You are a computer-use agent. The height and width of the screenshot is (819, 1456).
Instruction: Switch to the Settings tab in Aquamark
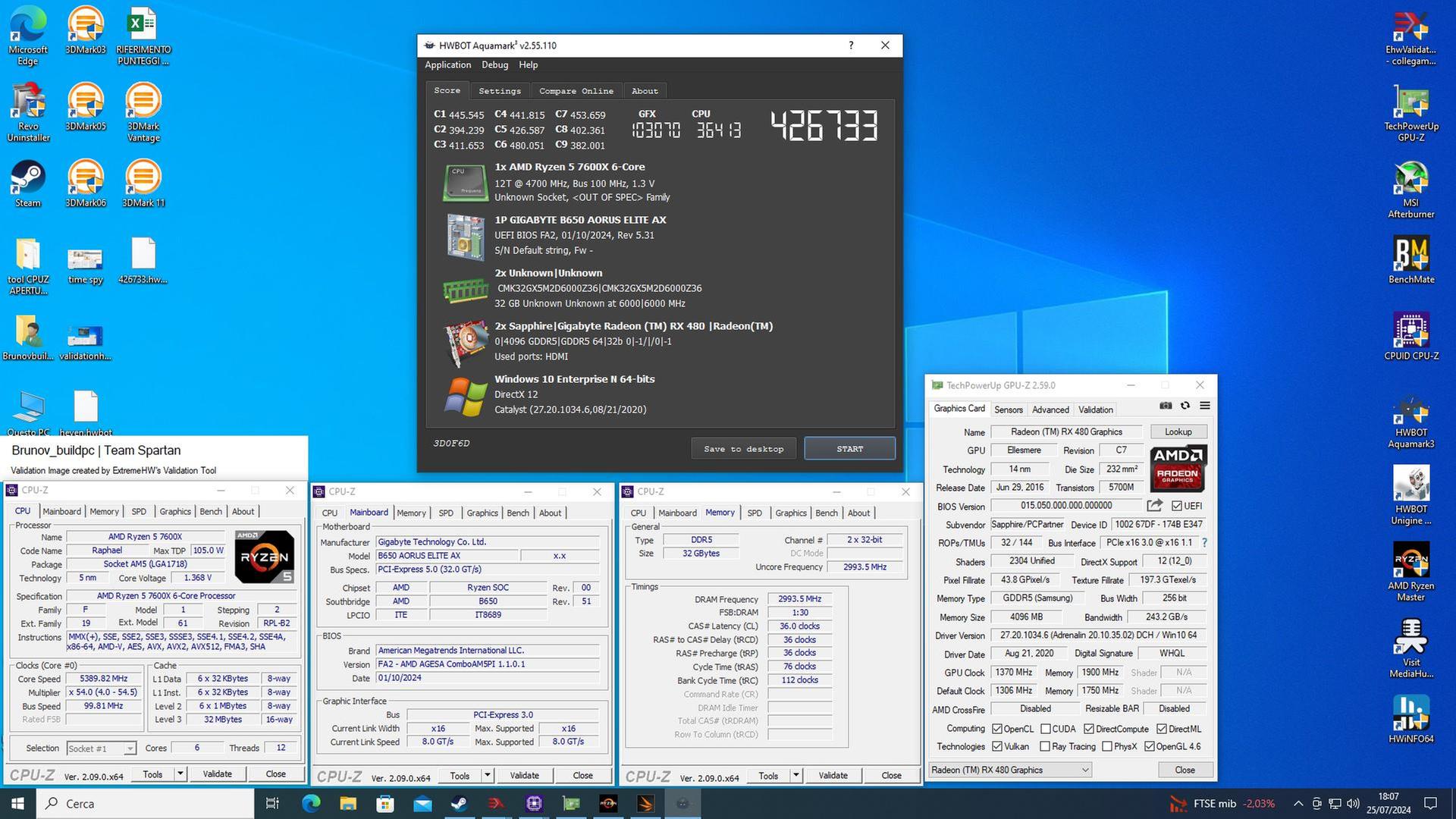pos(500,91)
